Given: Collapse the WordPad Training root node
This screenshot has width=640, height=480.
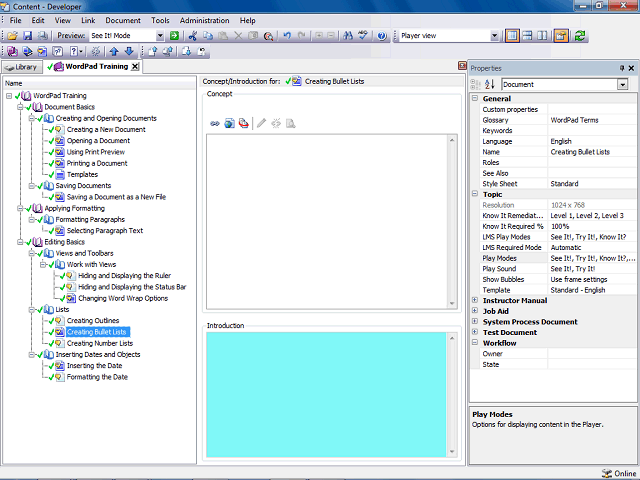Looking at the screenshot, I should [x=9, y=96].
